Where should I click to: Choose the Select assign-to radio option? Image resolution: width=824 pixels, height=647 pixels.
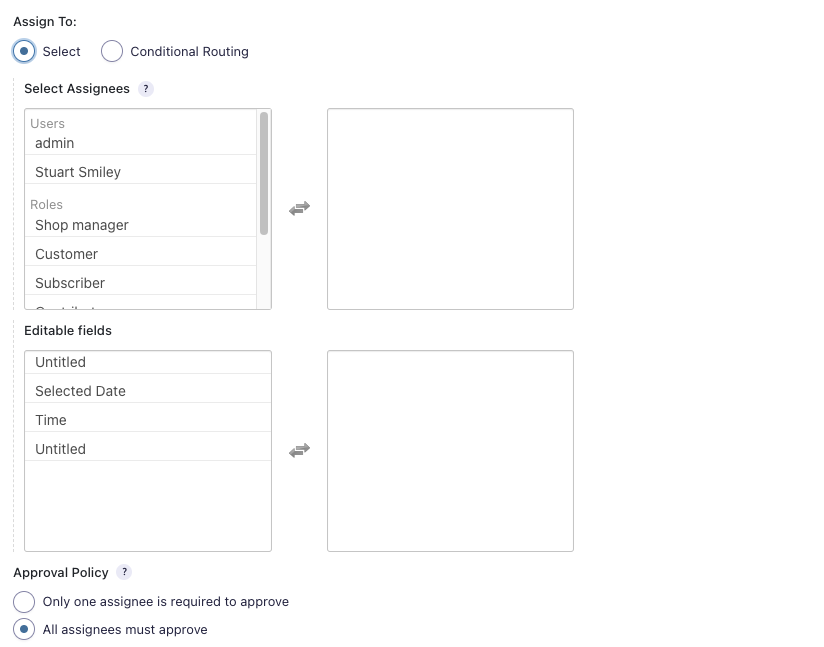click(24, 51)
